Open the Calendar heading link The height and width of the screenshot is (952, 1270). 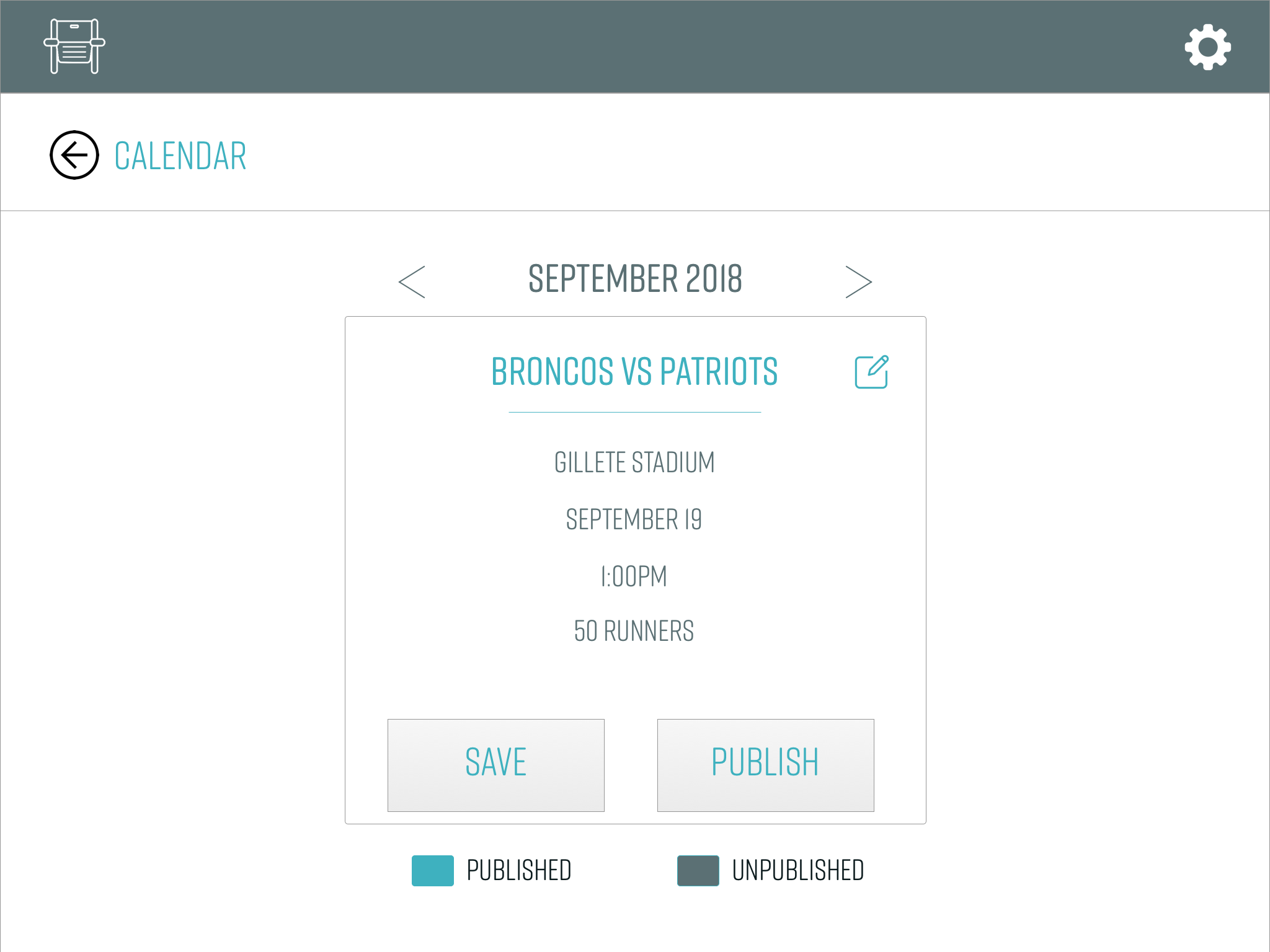click(x=180, y=156)
